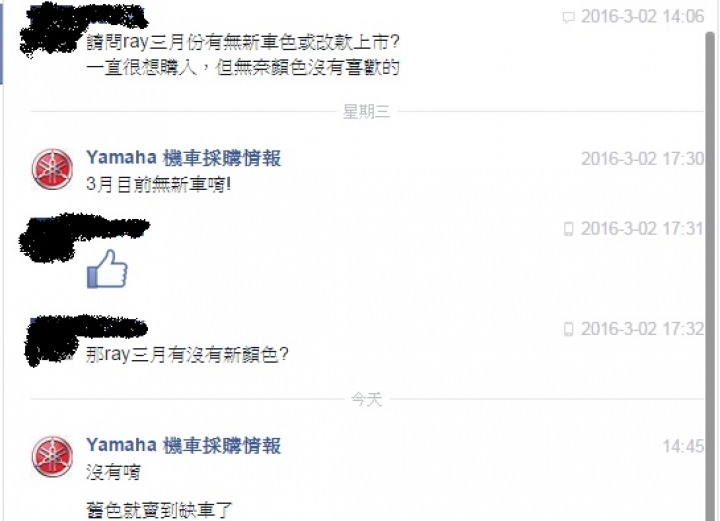This screenshot has height=521, width=720.
Task: Select the message 舊色就賣到缺車了
Action: [x=159, y=510]
